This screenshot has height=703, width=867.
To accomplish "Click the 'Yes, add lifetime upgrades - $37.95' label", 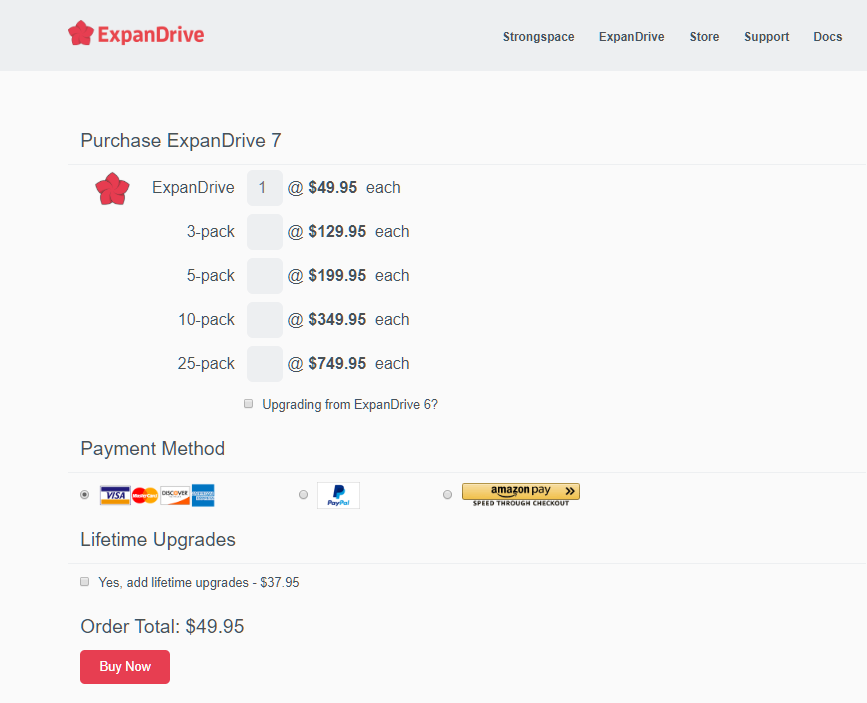I will [x=199, y=582].
